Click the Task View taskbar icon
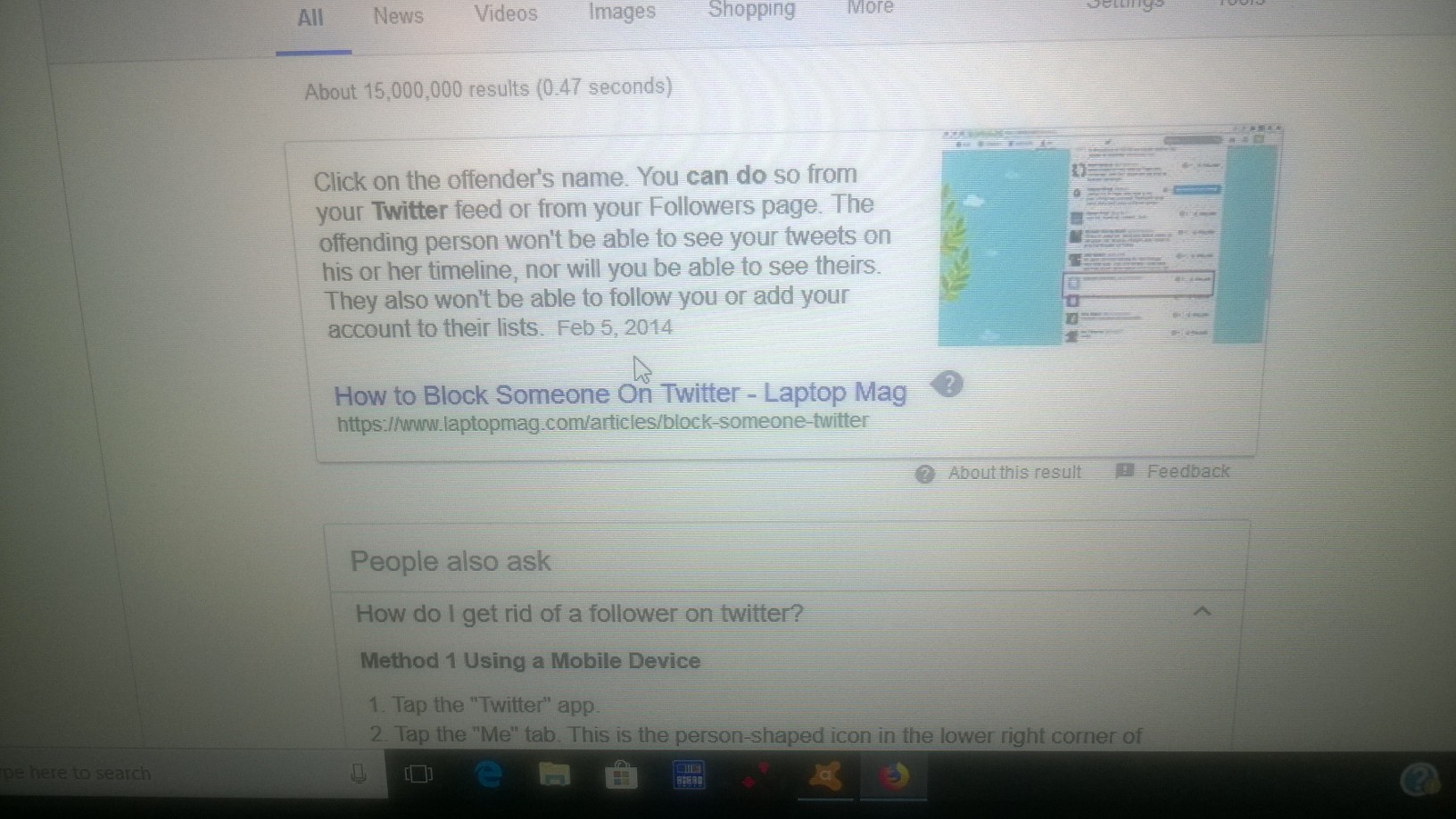 coord(418,774)
